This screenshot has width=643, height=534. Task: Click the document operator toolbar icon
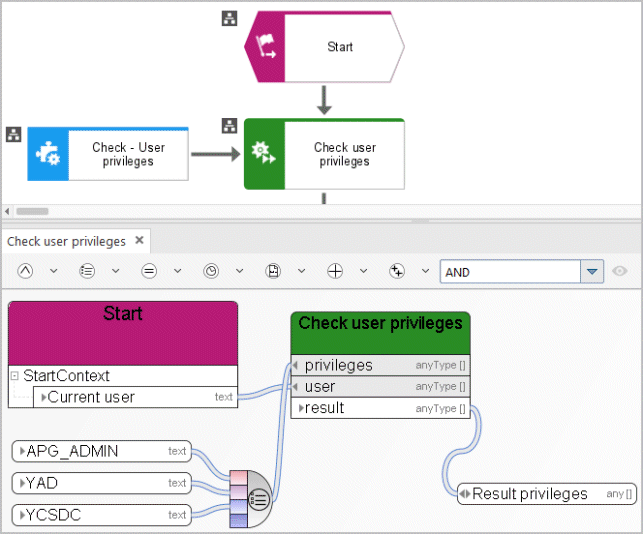coord(273,271)
